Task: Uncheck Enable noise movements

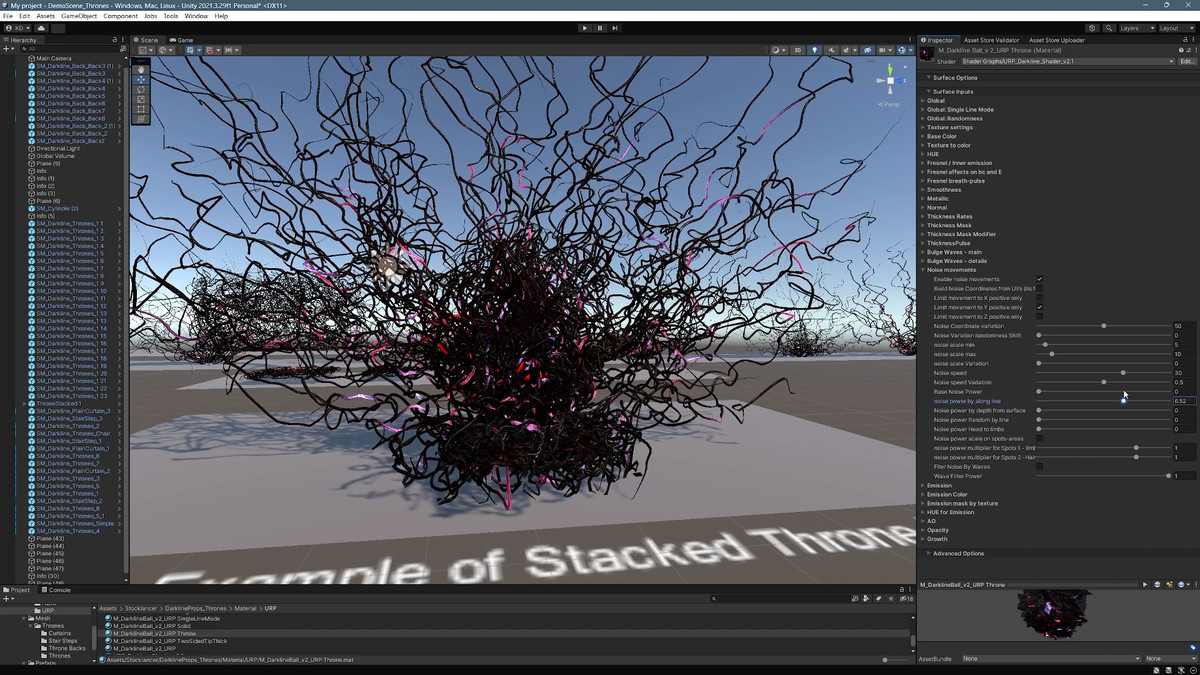Action: click(x=1039, y=279)
